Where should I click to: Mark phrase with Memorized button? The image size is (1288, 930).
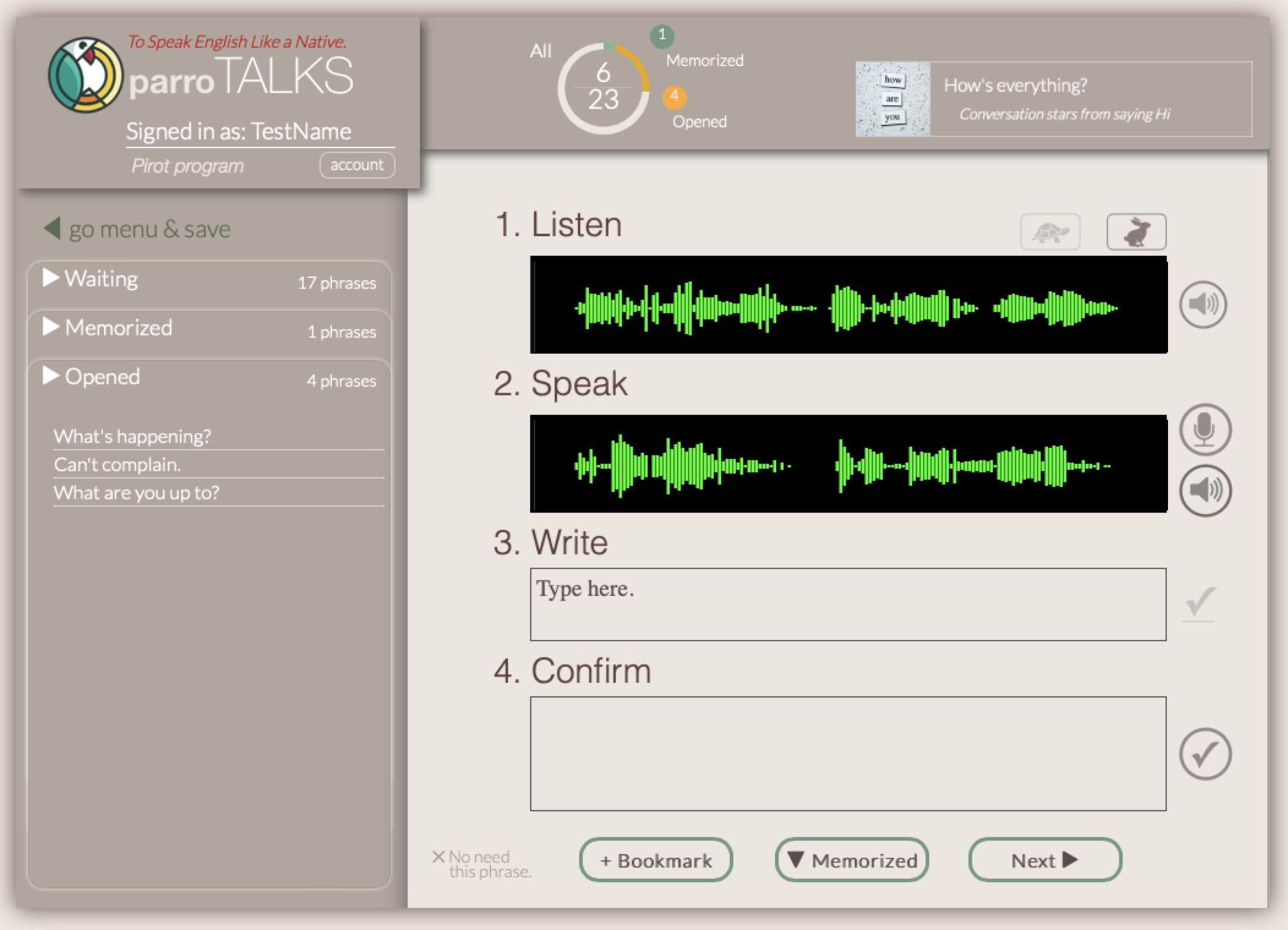click(852, 860)
